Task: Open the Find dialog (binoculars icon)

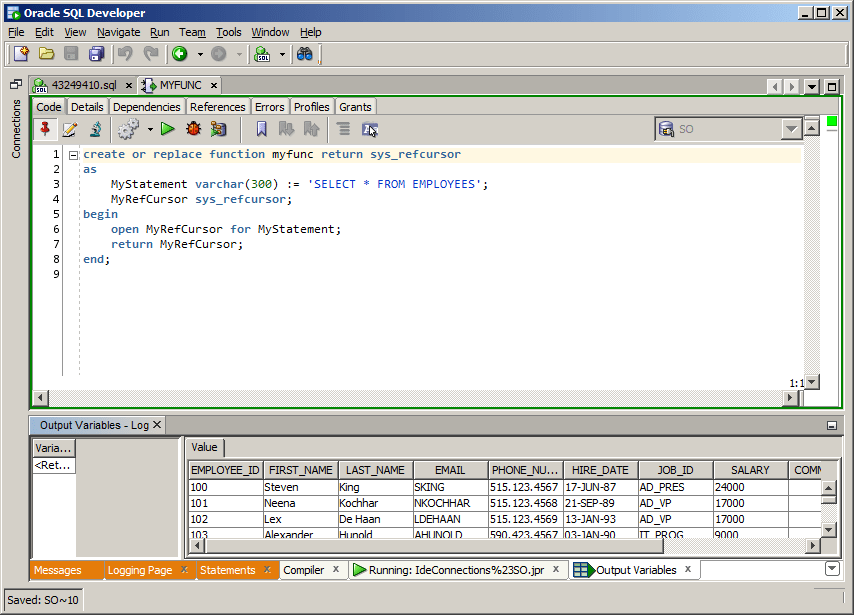Action: 305,53
